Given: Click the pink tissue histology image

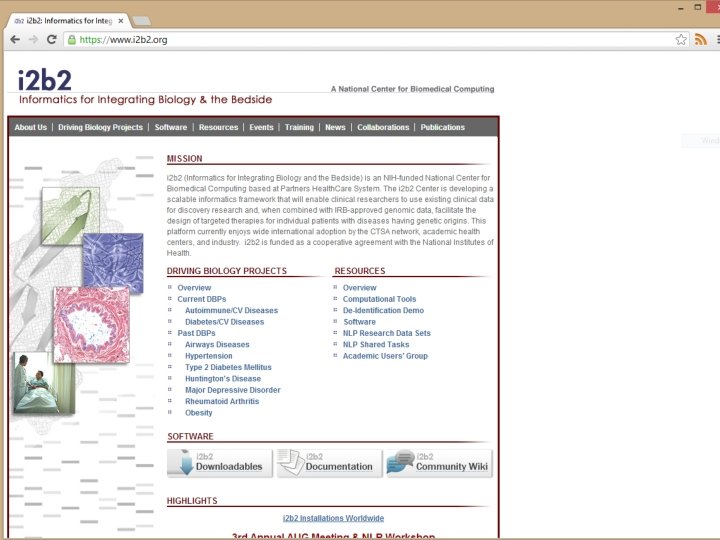Looking at the screenshot, I should click(92, 325).
